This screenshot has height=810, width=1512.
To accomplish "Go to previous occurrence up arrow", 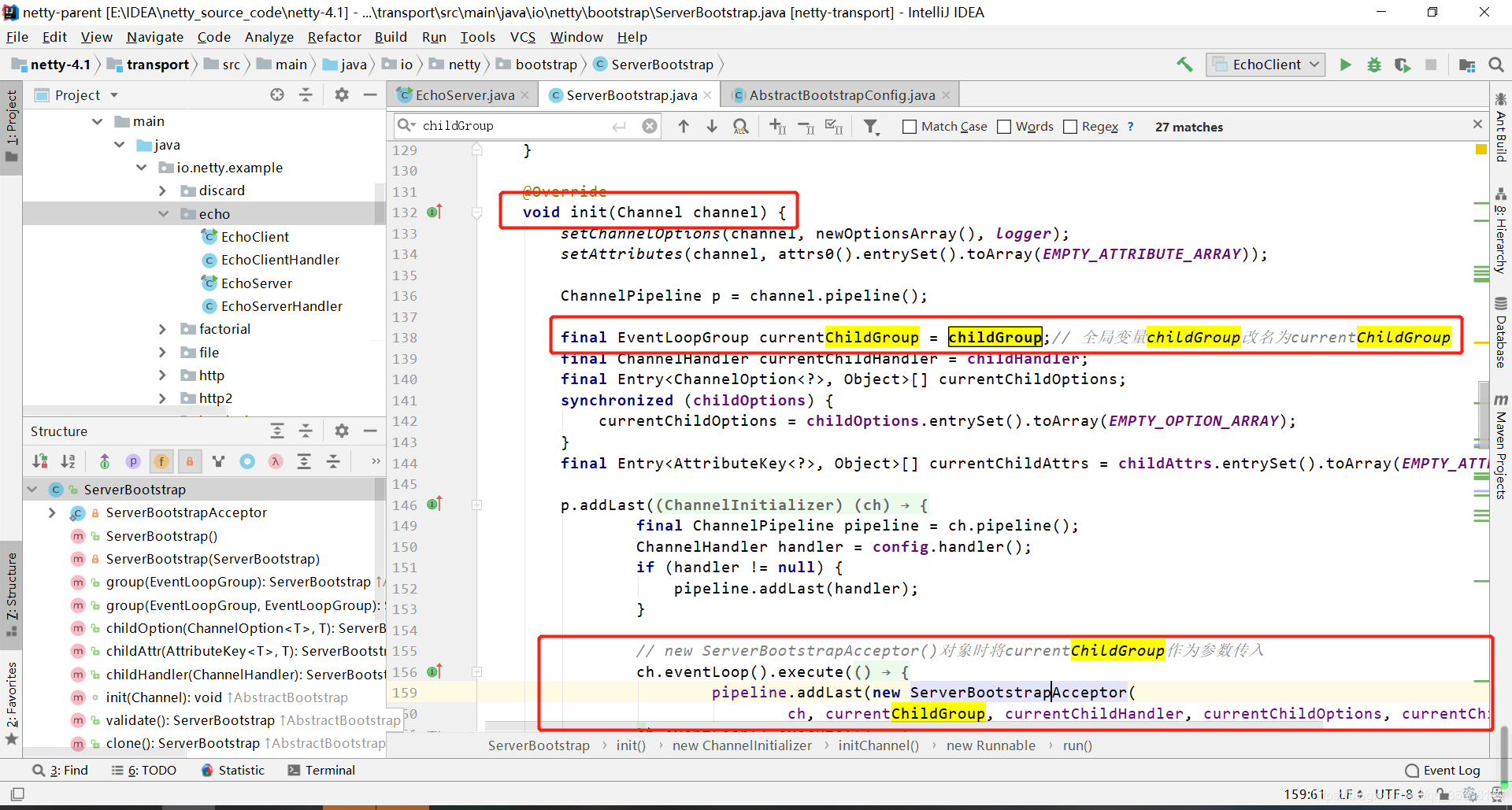I will (x=684, y=126).
